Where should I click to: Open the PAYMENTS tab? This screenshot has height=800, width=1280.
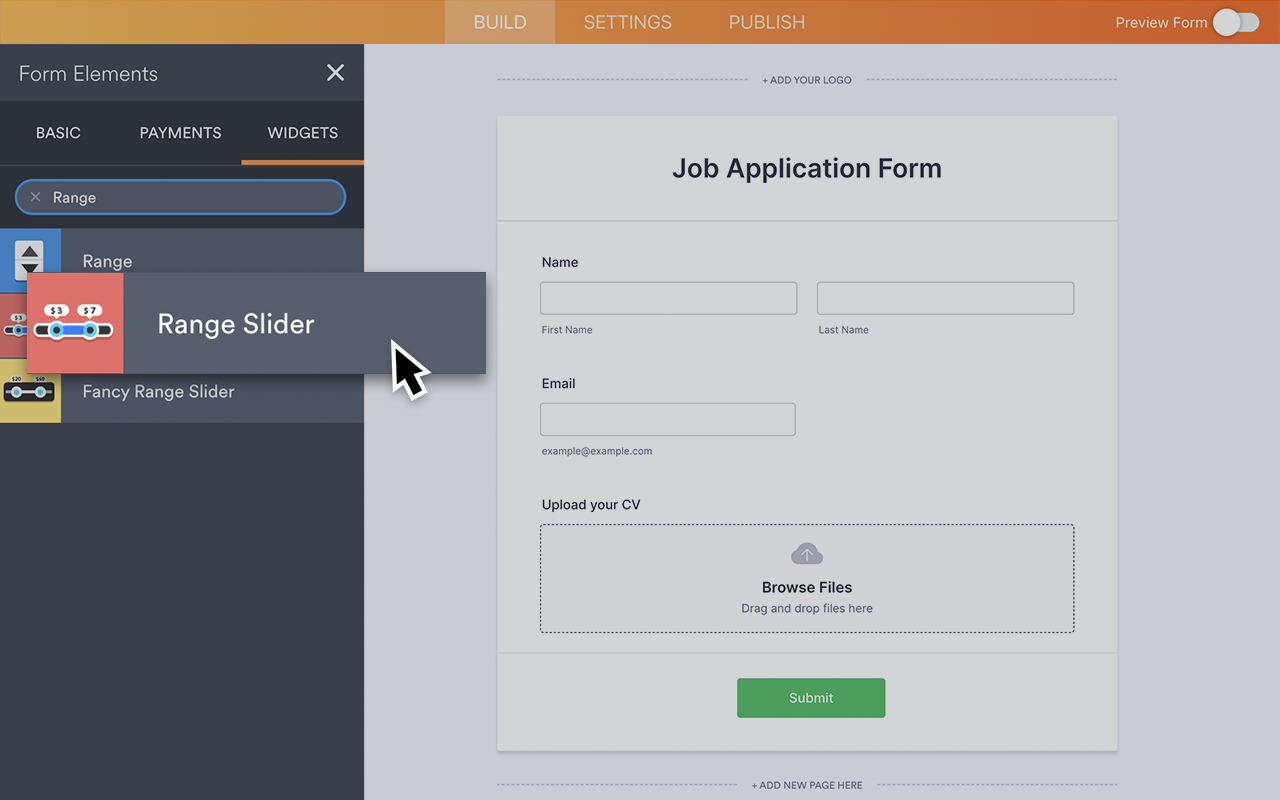[180, 132]
